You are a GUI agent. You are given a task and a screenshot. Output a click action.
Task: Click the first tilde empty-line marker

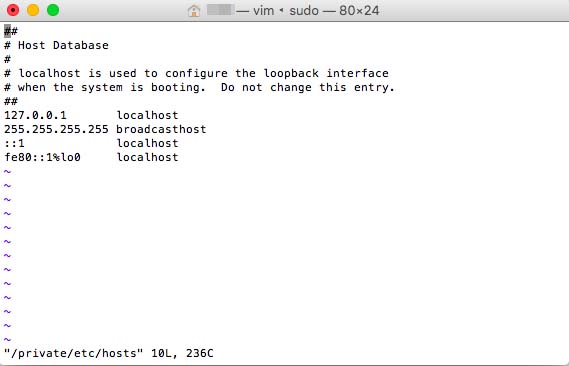click(7, 172)
